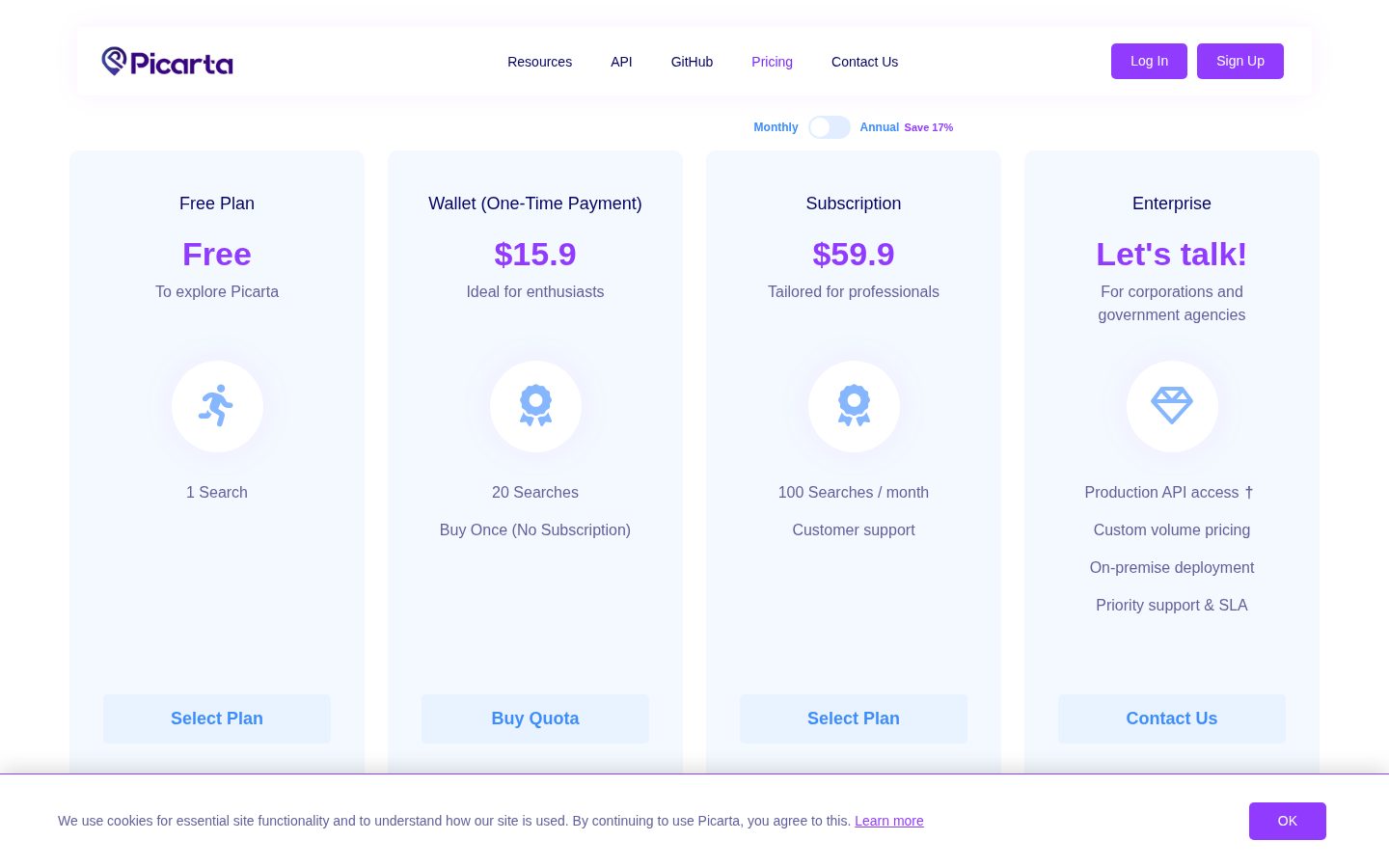Image resolution: width=1389 pixels, height=868 pixels.
Task: Click the Picarta logo
Action: click(167, 62)
